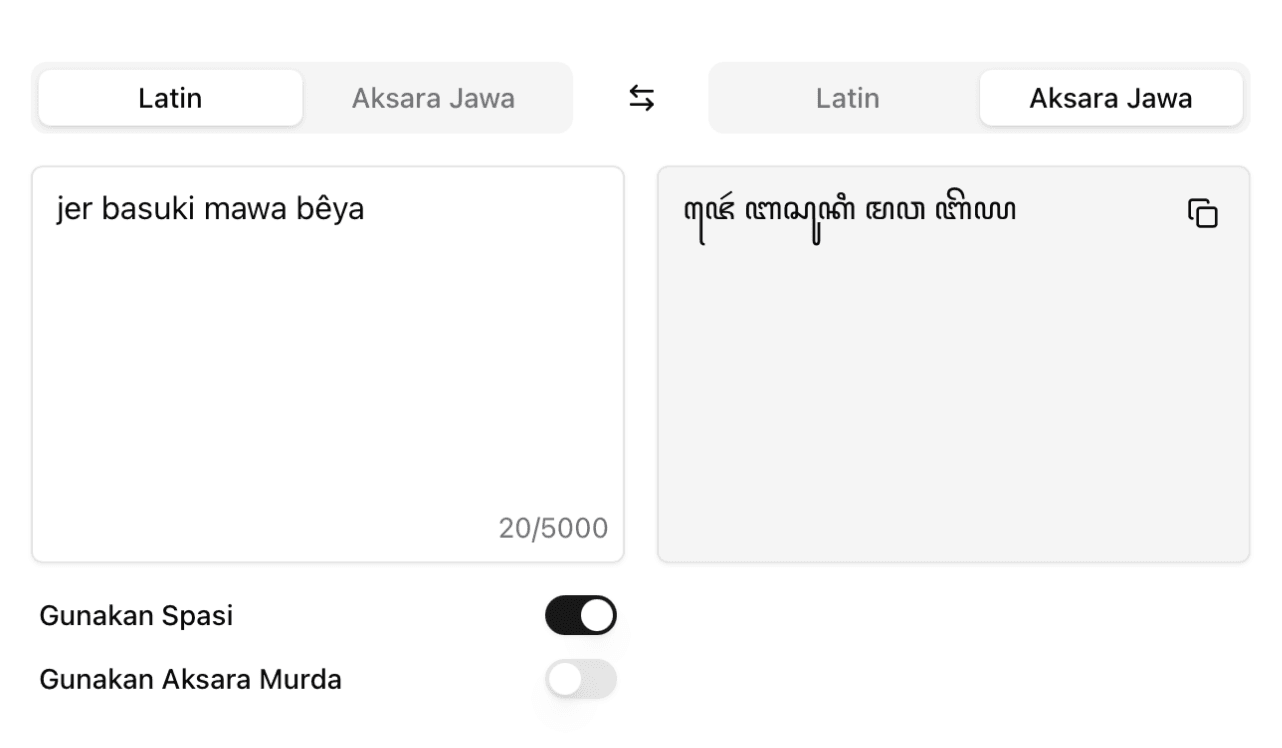
Task: Enable the Gunakan Aksara Murda switch
Action: [x=581, y=680]
